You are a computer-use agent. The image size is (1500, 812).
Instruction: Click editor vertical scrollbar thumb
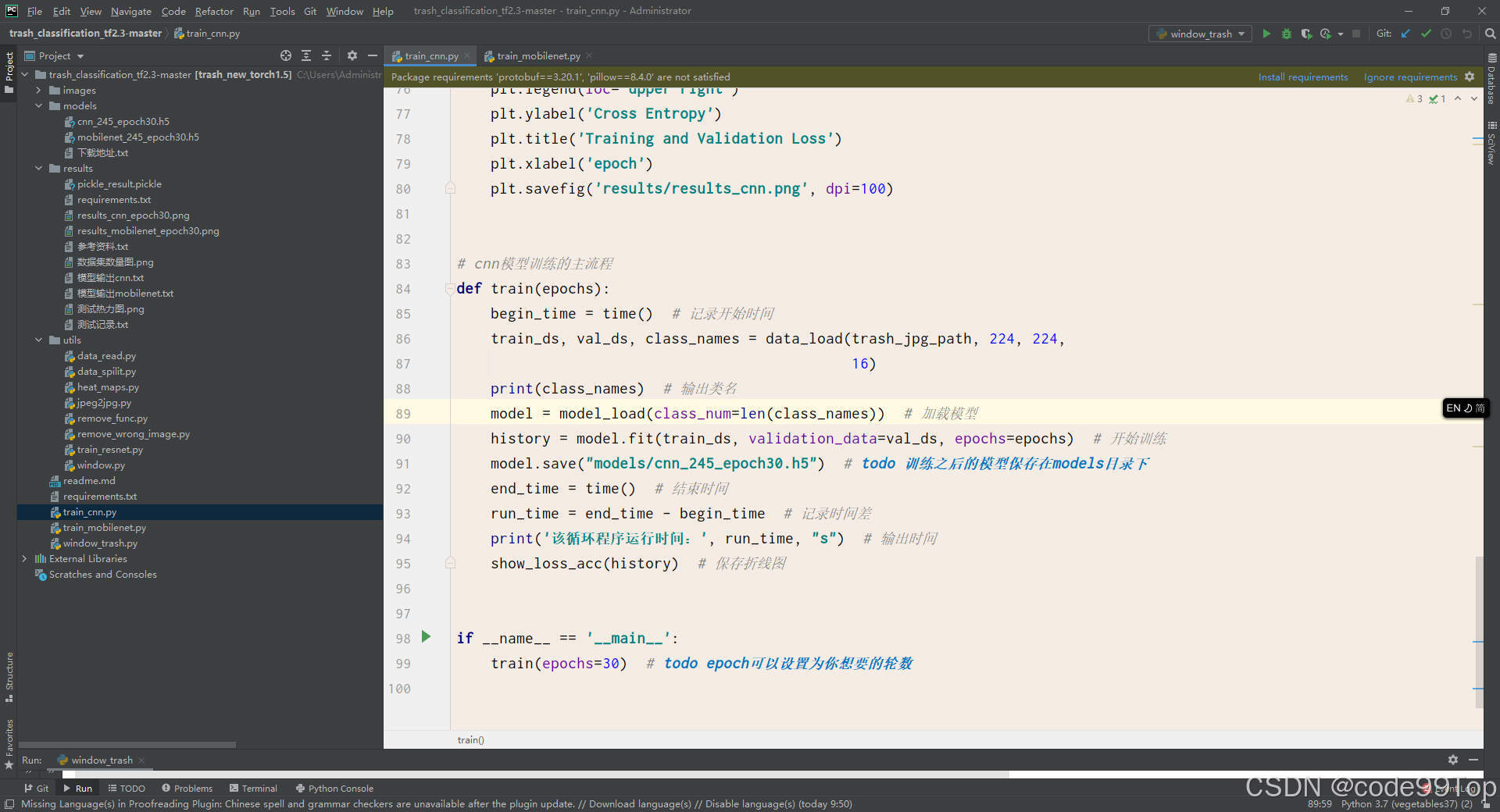(x=1479, y=632)
